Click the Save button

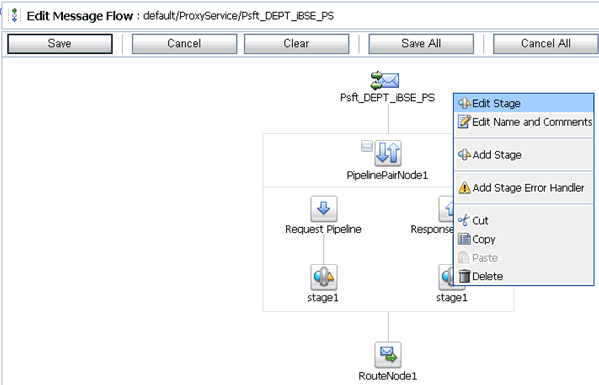[60, 44]
